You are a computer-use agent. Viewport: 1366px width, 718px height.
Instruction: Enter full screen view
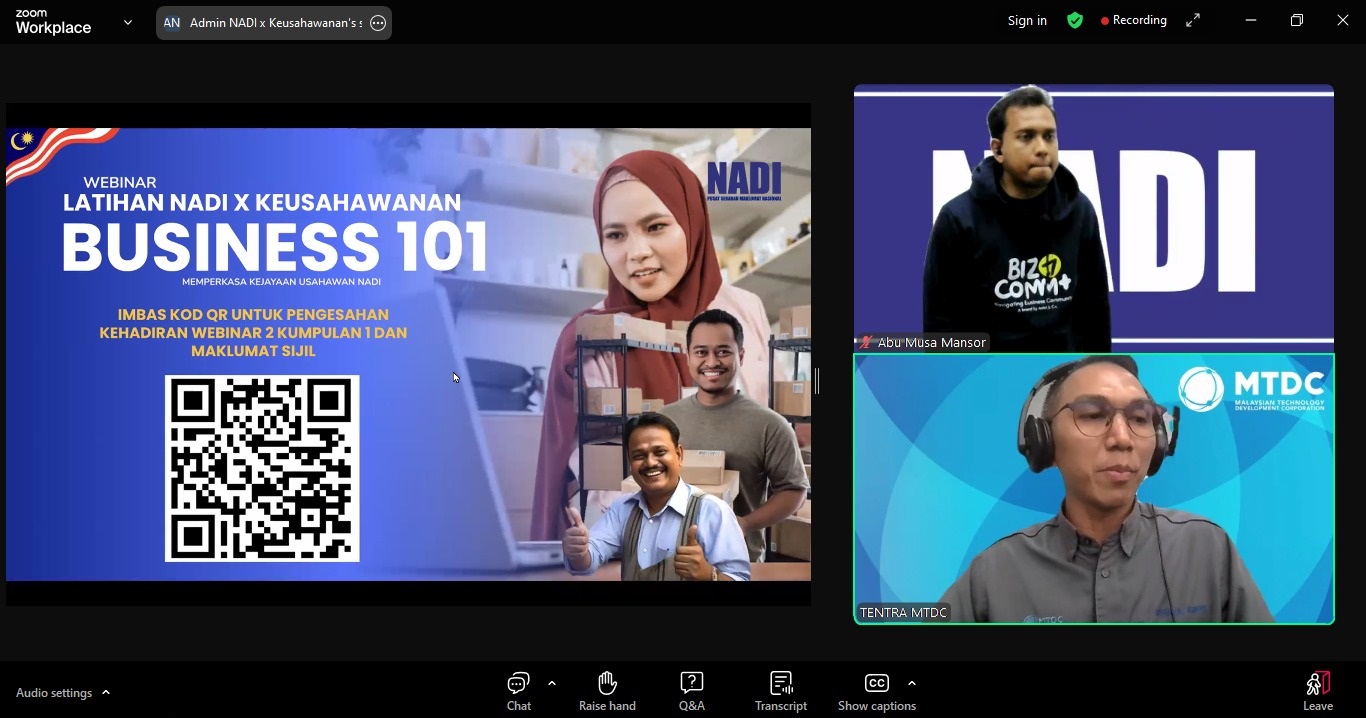(1193, 21)
